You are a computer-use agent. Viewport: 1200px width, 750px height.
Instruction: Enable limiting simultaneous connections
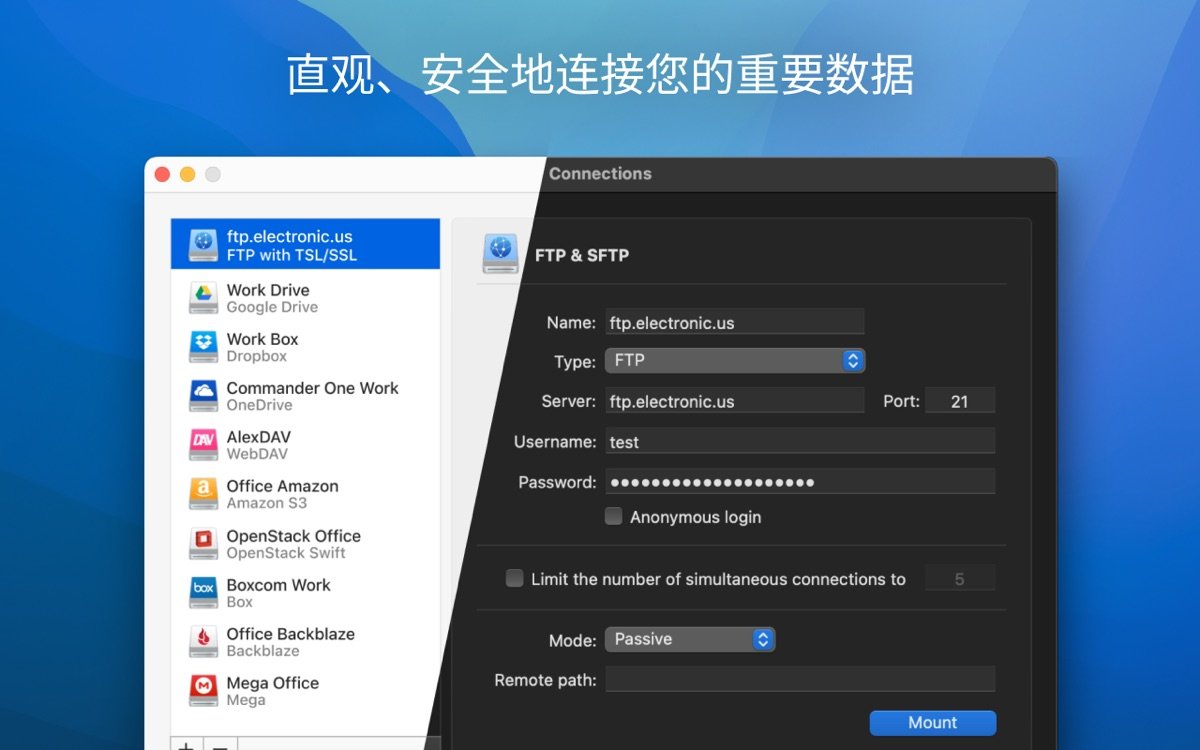click(x=514, y=577)
